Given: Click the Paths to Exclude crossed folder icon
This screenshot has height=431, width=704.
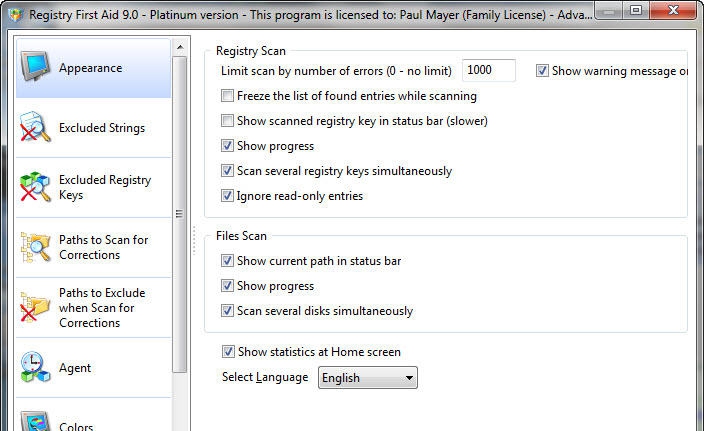Looking at the screenshot, I should [x=35, y=307].
